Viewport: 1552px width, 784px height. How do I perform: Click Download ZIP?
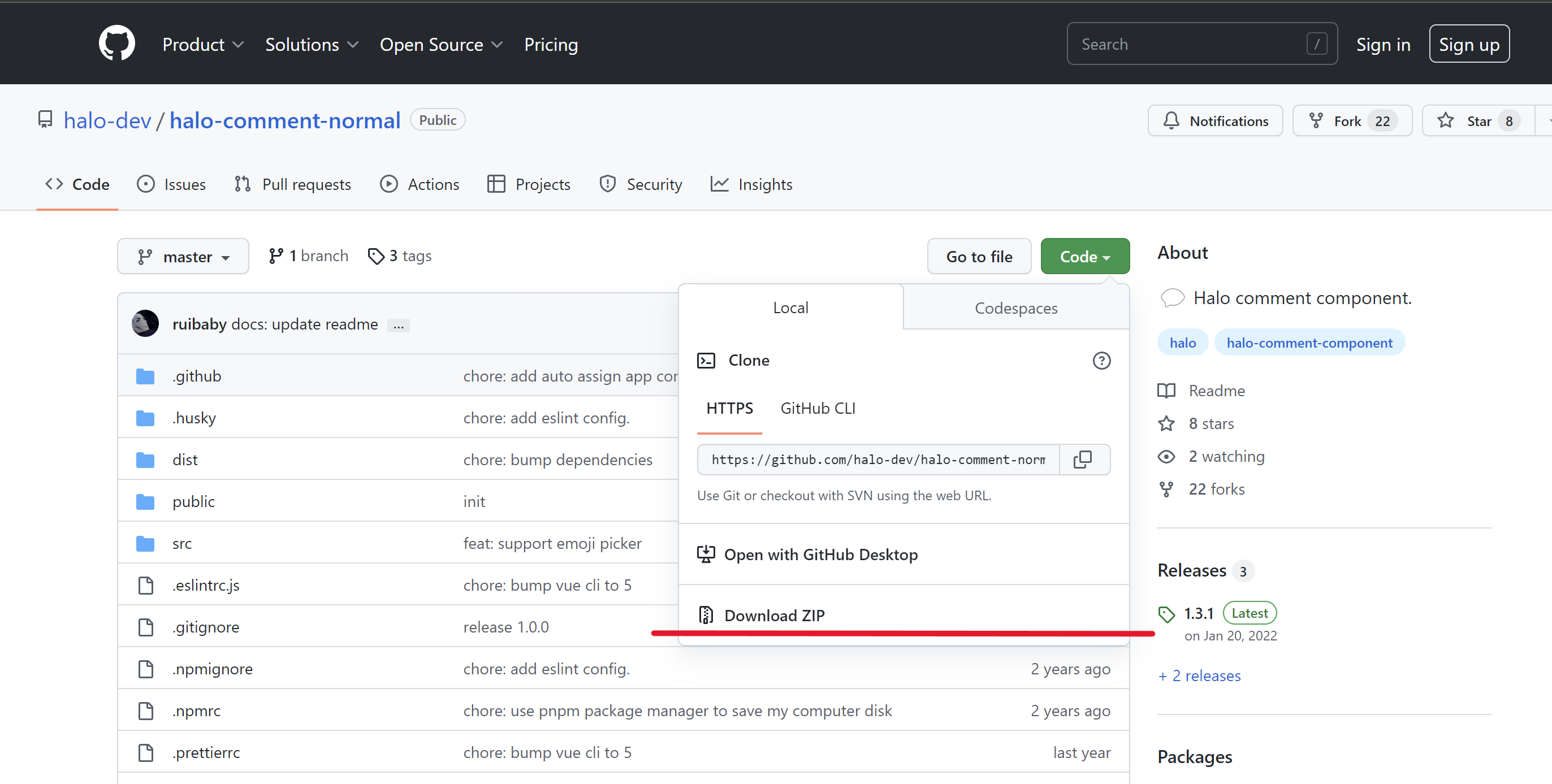903,615
